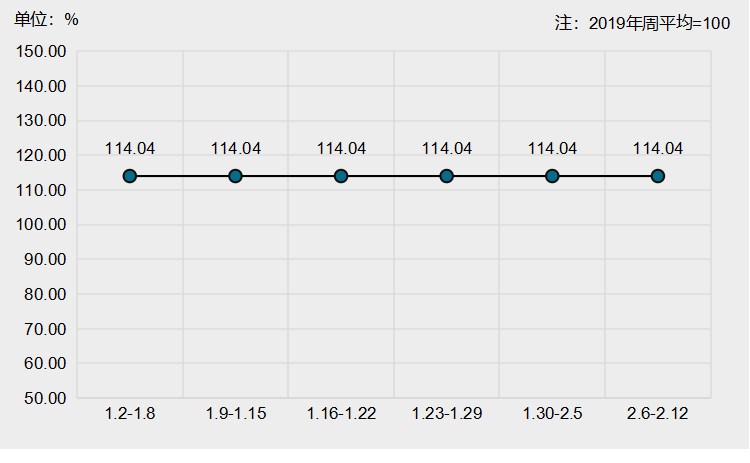750x463 pixels.
Task: Click the data point for 1.16-1.22
Action: click(341, 176)
